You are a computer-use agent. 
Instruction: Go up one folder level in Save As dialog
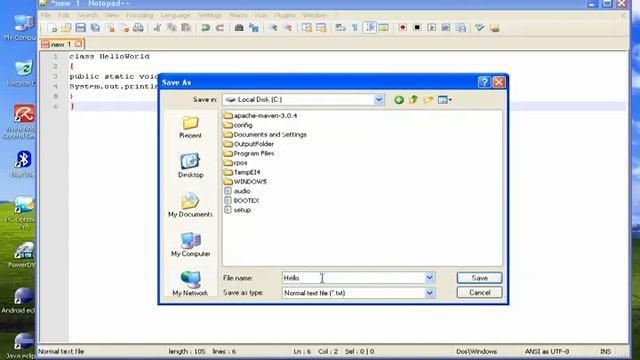click(x=413, y=100)
